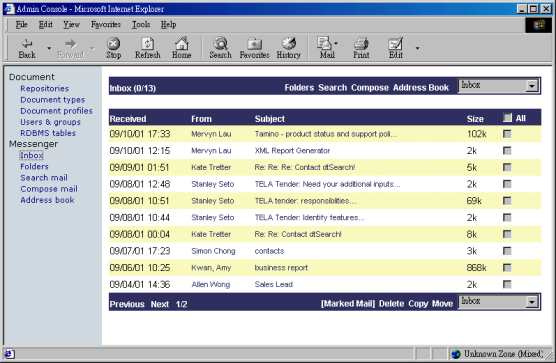Open the Tools menu
This screenshot has width=556, height=363.
141,24
